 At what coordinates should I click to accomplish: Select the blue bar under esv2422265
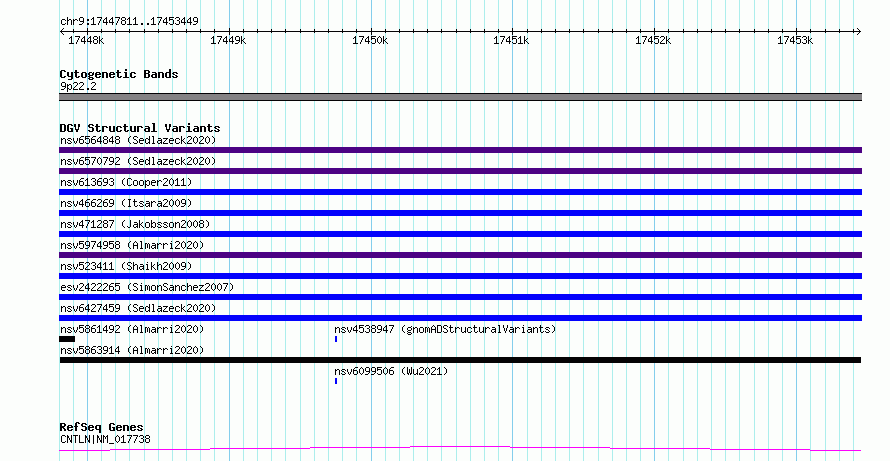pyautogui.click(x=460, y=297)
